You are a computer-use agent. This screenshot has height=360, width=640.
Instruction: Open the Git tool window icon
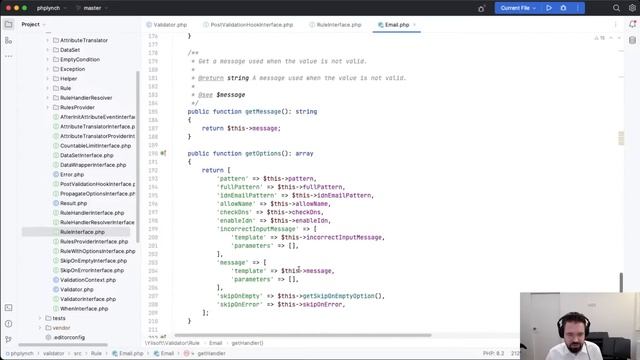pyautogui.click(x=8, y=339)
